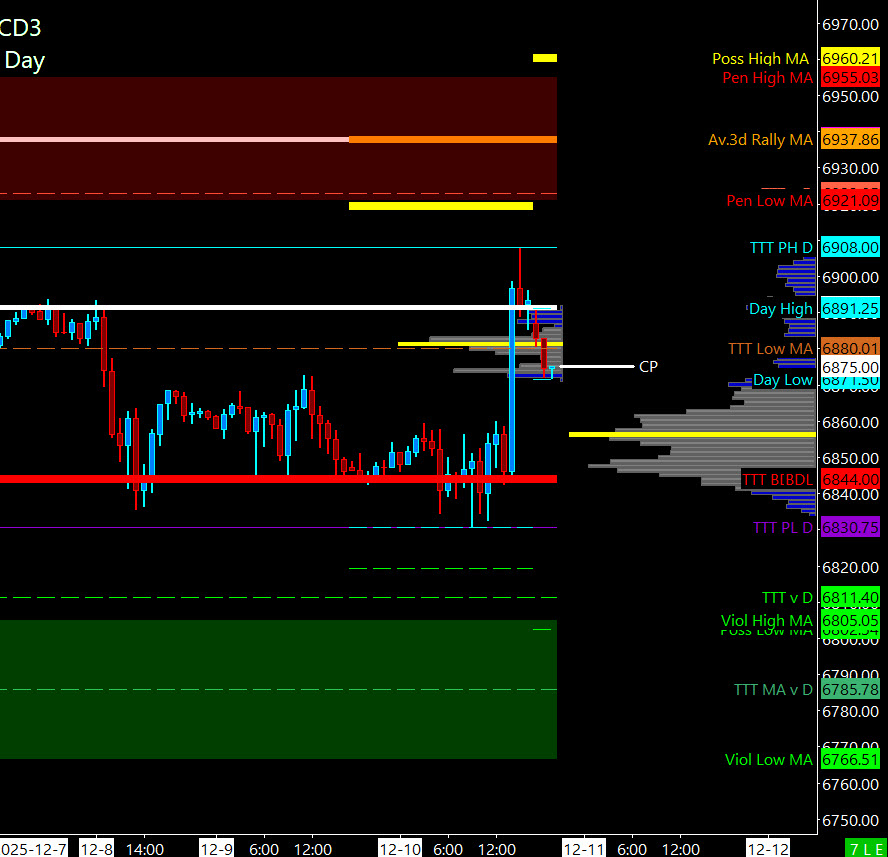Click the CP current price label

coord(648,367)
